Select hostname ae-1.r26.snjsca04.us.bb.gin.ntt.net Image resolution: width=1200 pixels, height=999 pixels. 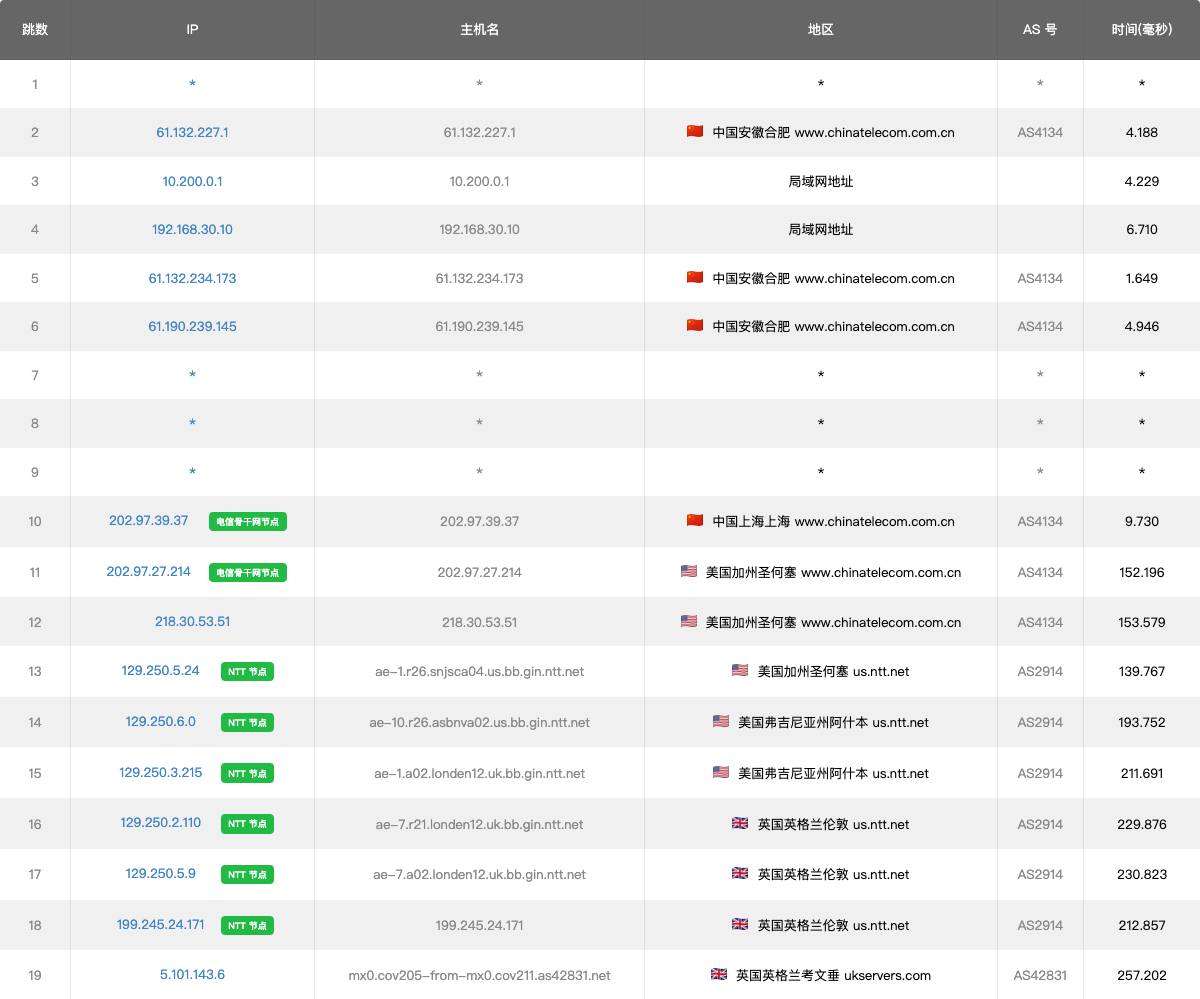click(x=479, y=672)
